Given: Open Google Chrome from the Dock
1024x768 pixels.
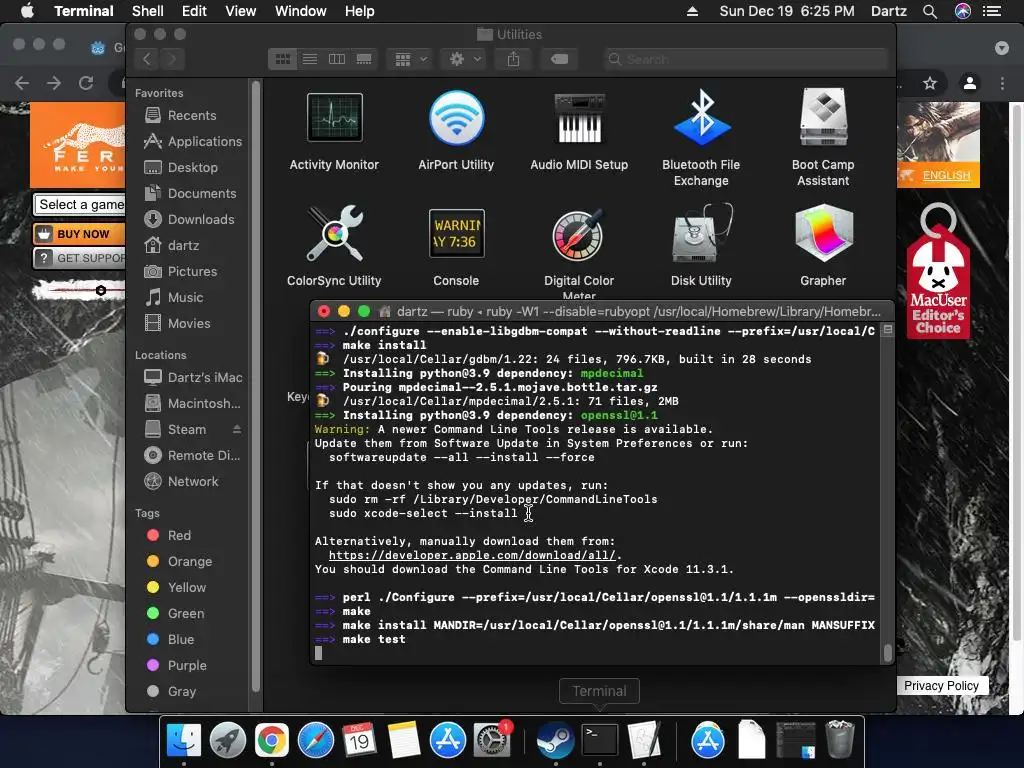Looking at the screenshot, I should point(272,741).
